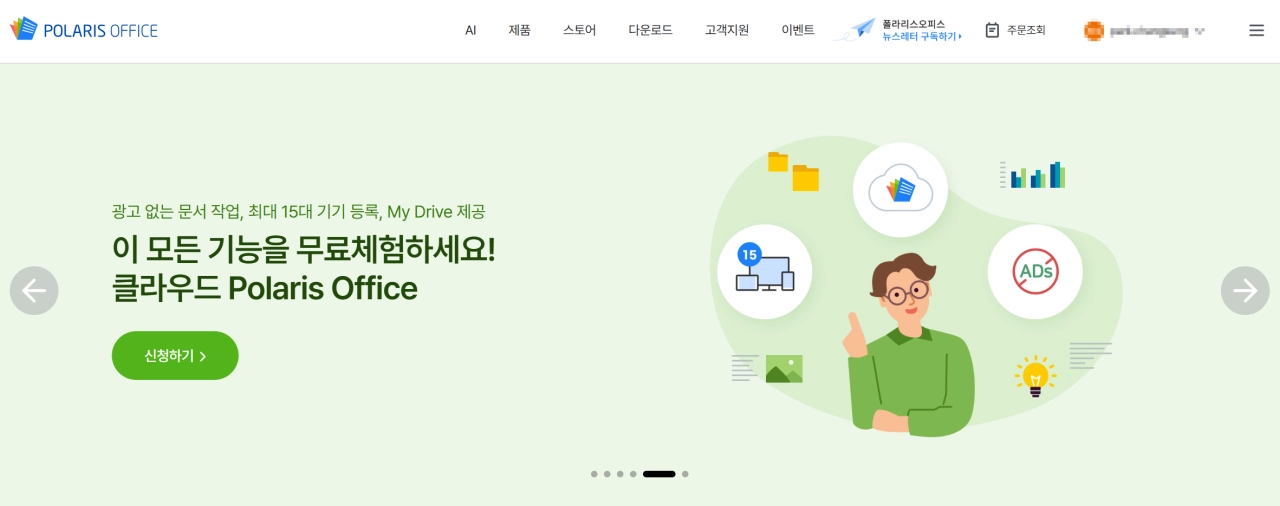Click the Polaris Office logo

tap(84, 30)
